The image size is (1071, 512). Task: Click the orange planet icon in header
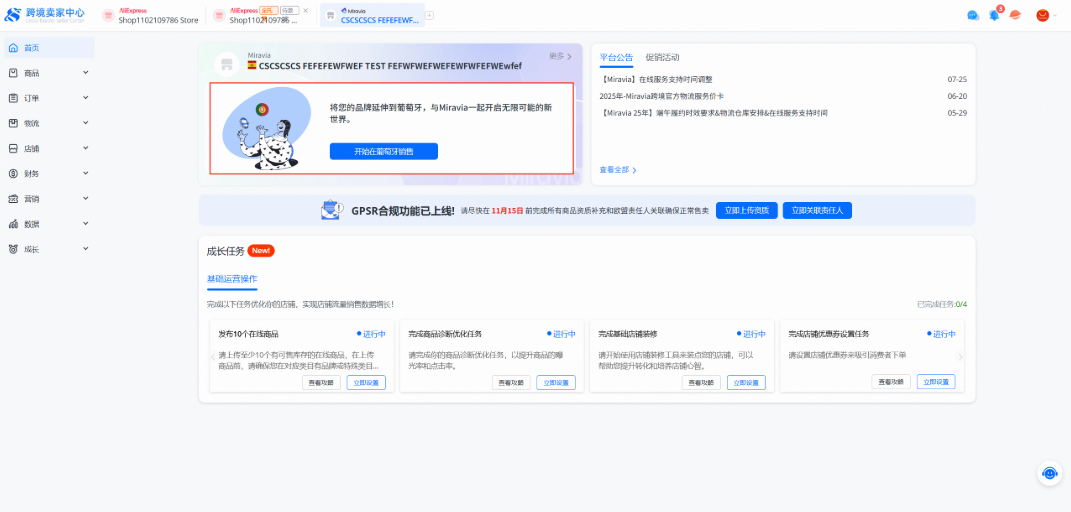point(1015,15)
